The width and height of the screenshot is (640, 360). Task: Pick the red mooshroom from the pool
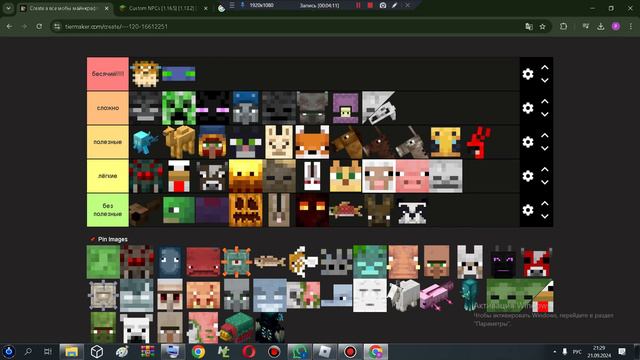[536, 262]
